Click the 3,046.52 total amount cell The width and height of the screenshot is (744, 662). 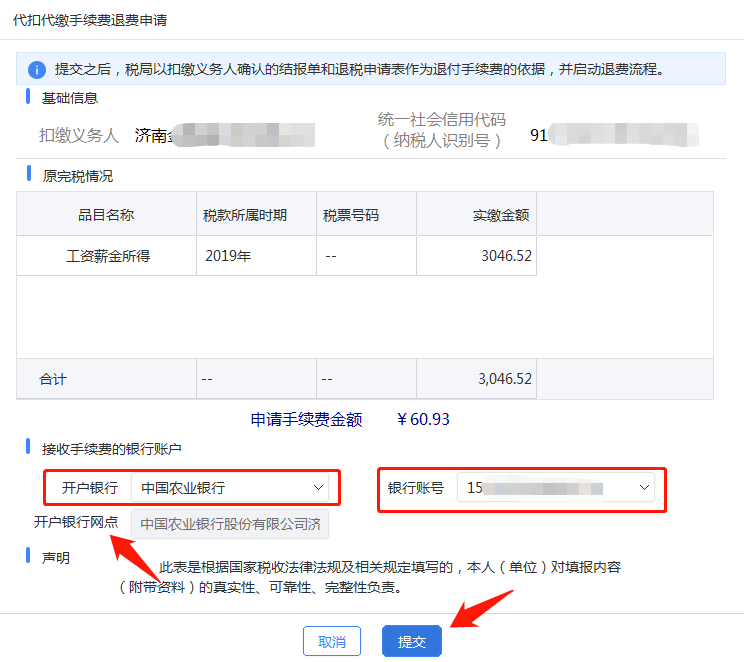pyautogui.click(x=505, y=380)
